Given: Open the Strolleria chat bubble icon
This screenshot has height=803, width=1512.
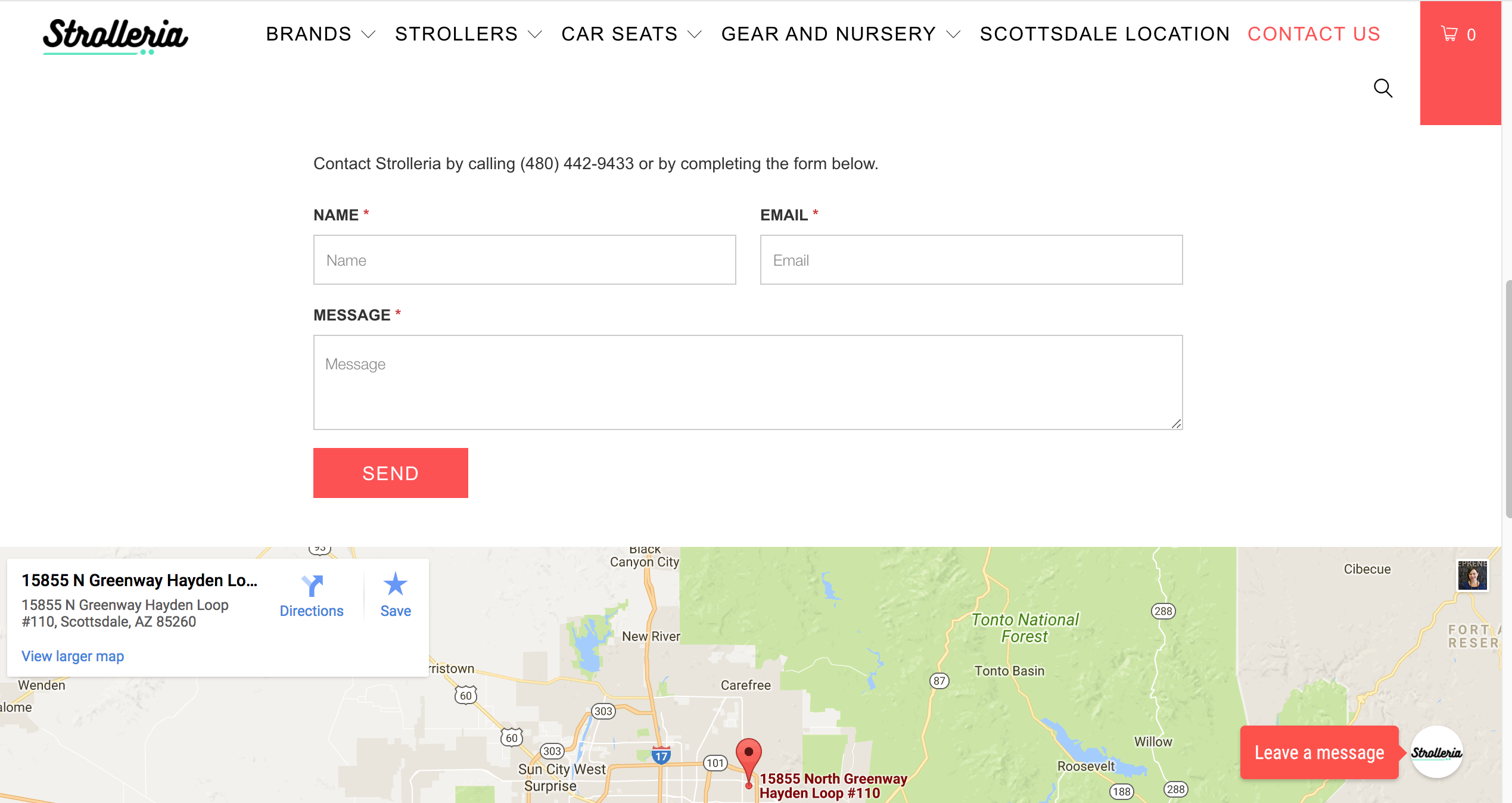Looking at the screenshot, I should coord(1436,752).
